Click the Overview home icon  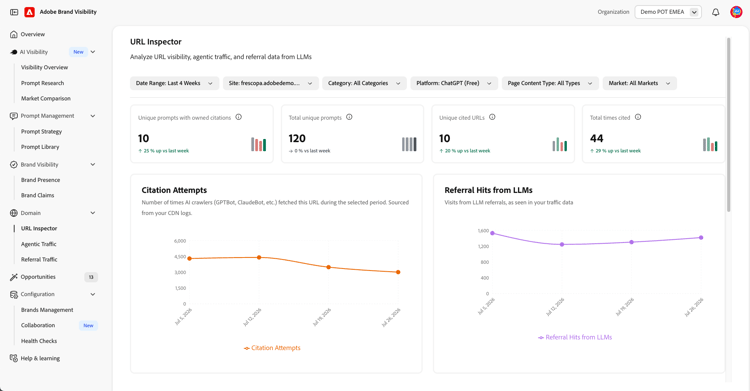pyautogui.click(x=13, y=34)
